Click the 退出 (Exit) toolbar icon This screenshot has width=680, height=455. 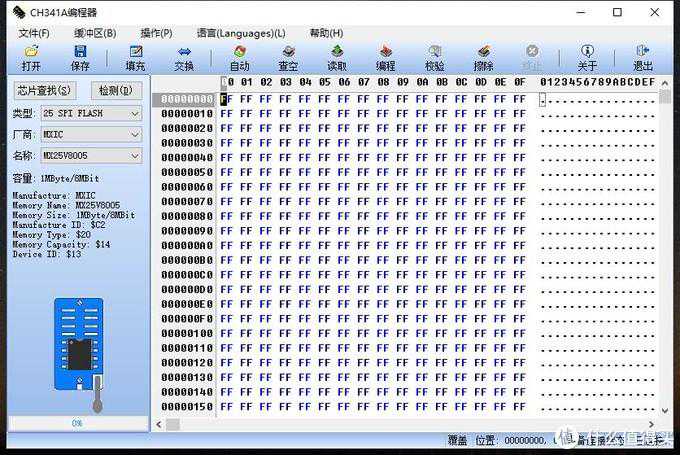click(643, 57)
